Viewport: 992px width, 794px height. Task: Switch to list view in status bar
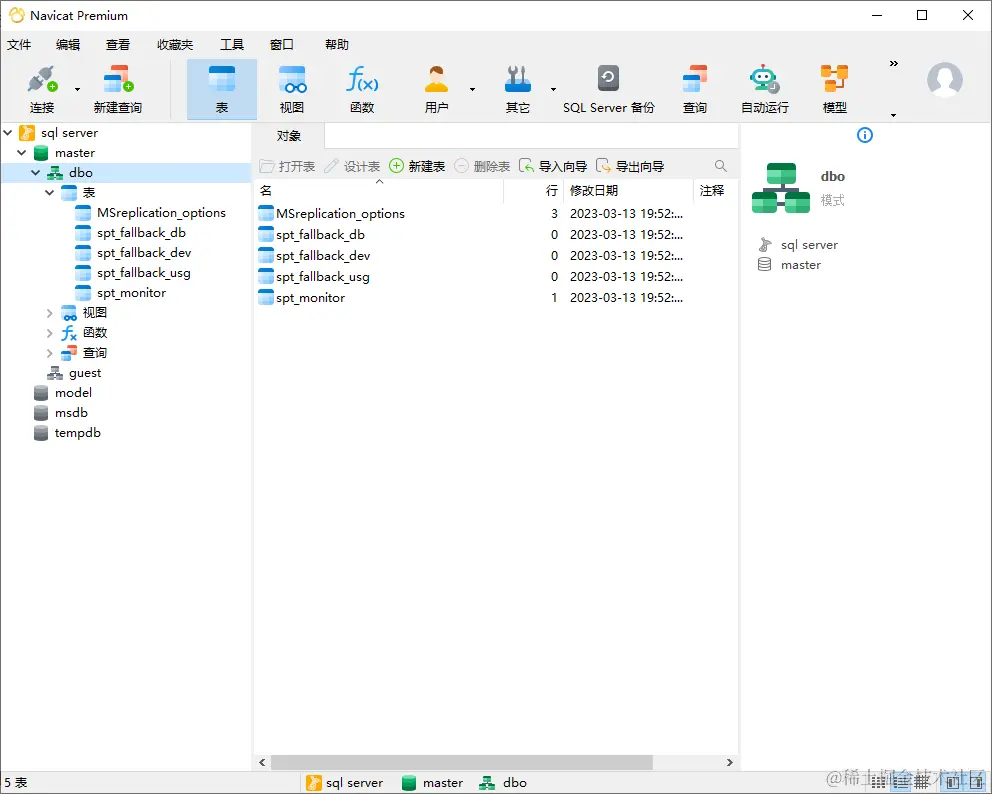[878, 783]
